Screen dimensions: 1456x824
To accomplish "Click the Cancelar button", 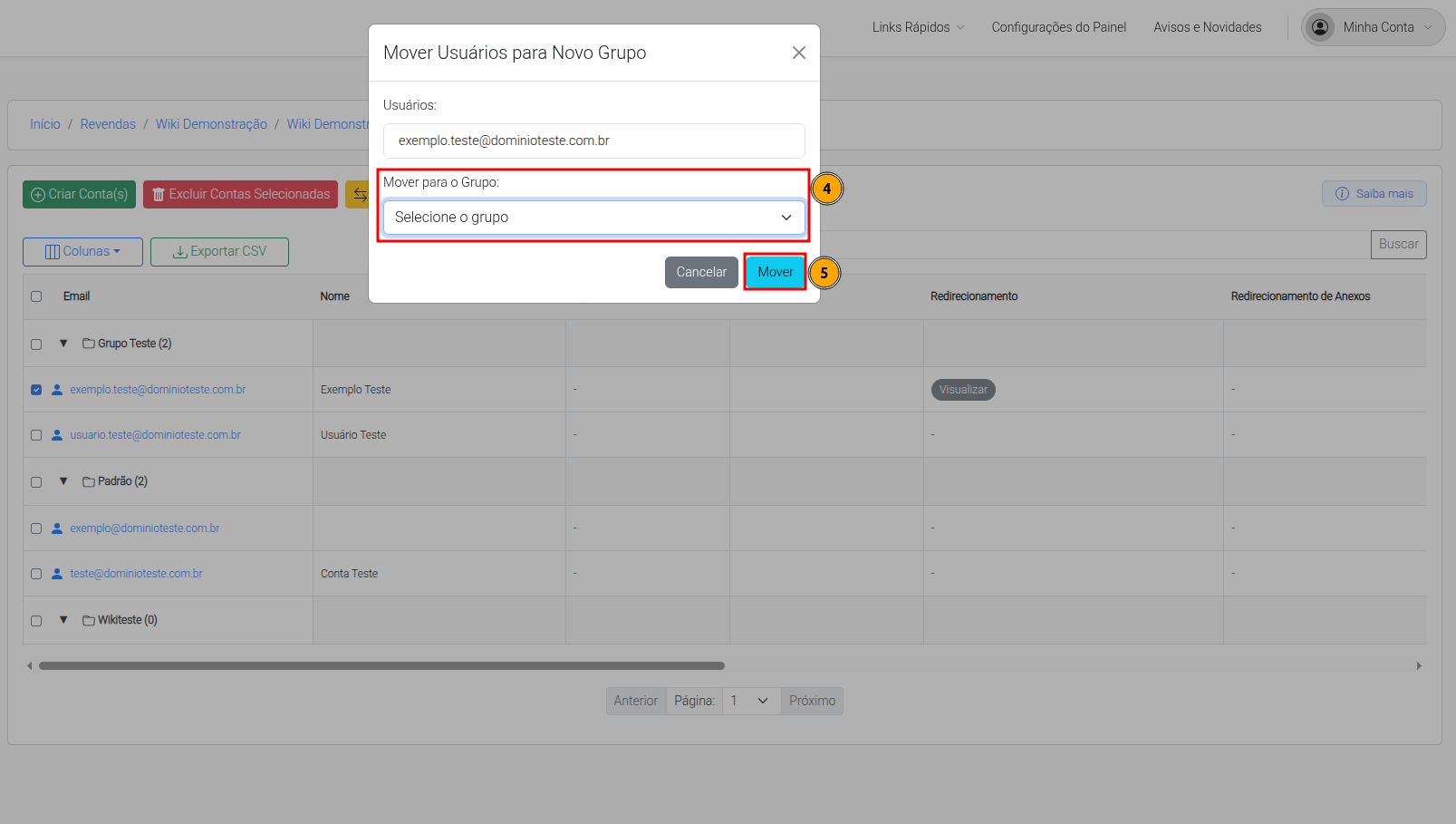I will click(701, 272).
